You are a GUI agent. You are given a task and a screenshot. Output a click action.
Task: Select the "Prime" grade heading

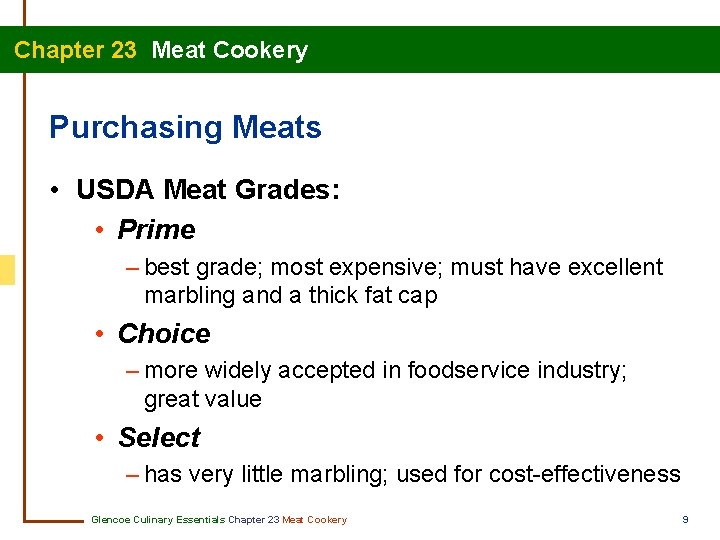[156, 230]
